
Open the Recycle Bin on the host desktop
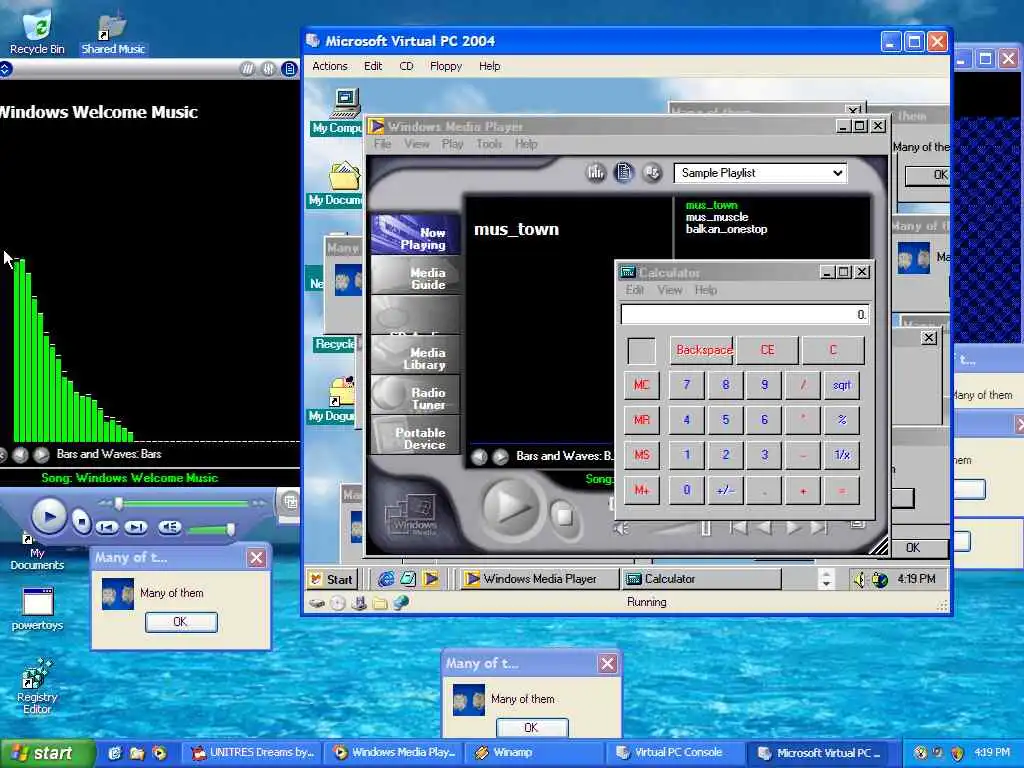point(37,33)
